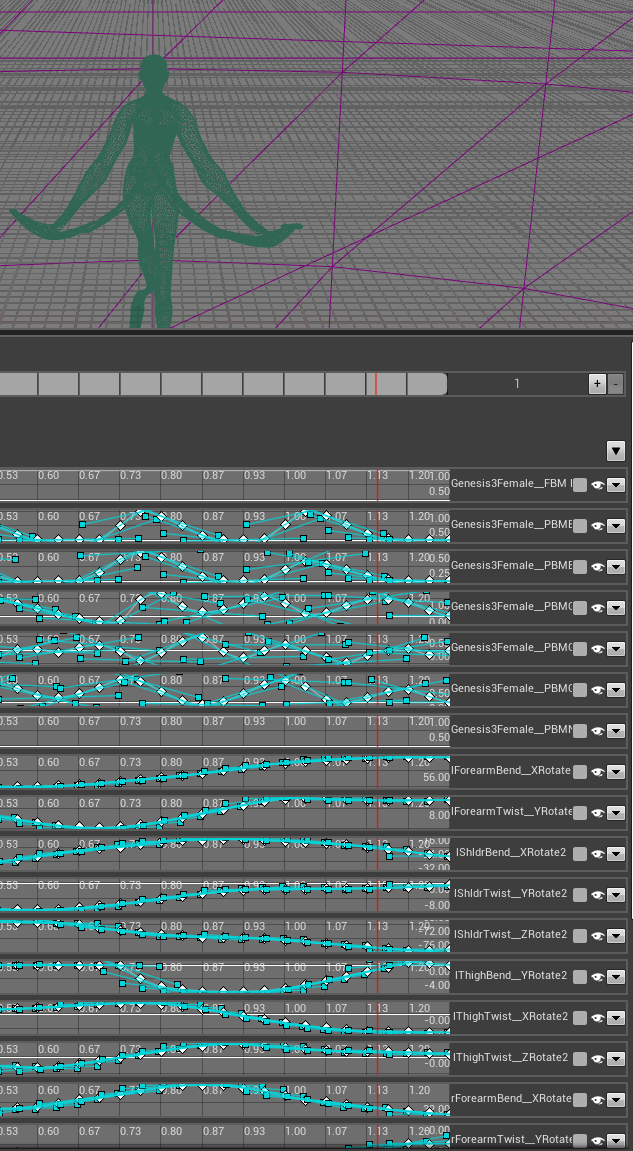Select the lShldrBend__XRotate2 track label

point(511,852)
